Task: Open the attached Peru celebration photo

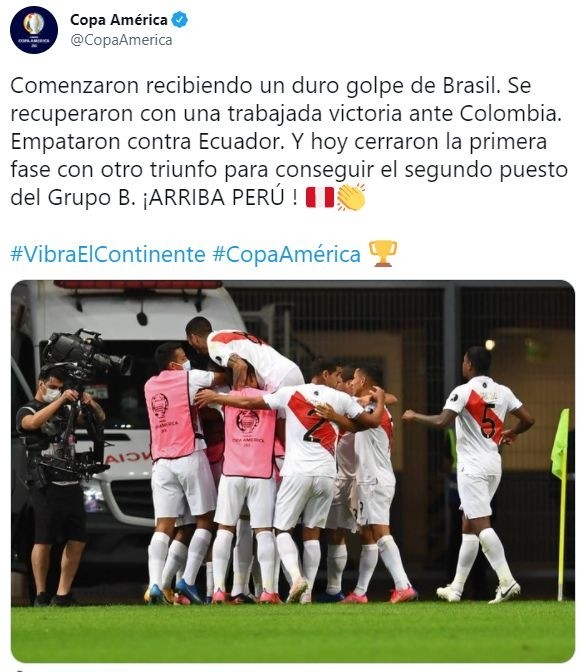Action: click(293, 471)
